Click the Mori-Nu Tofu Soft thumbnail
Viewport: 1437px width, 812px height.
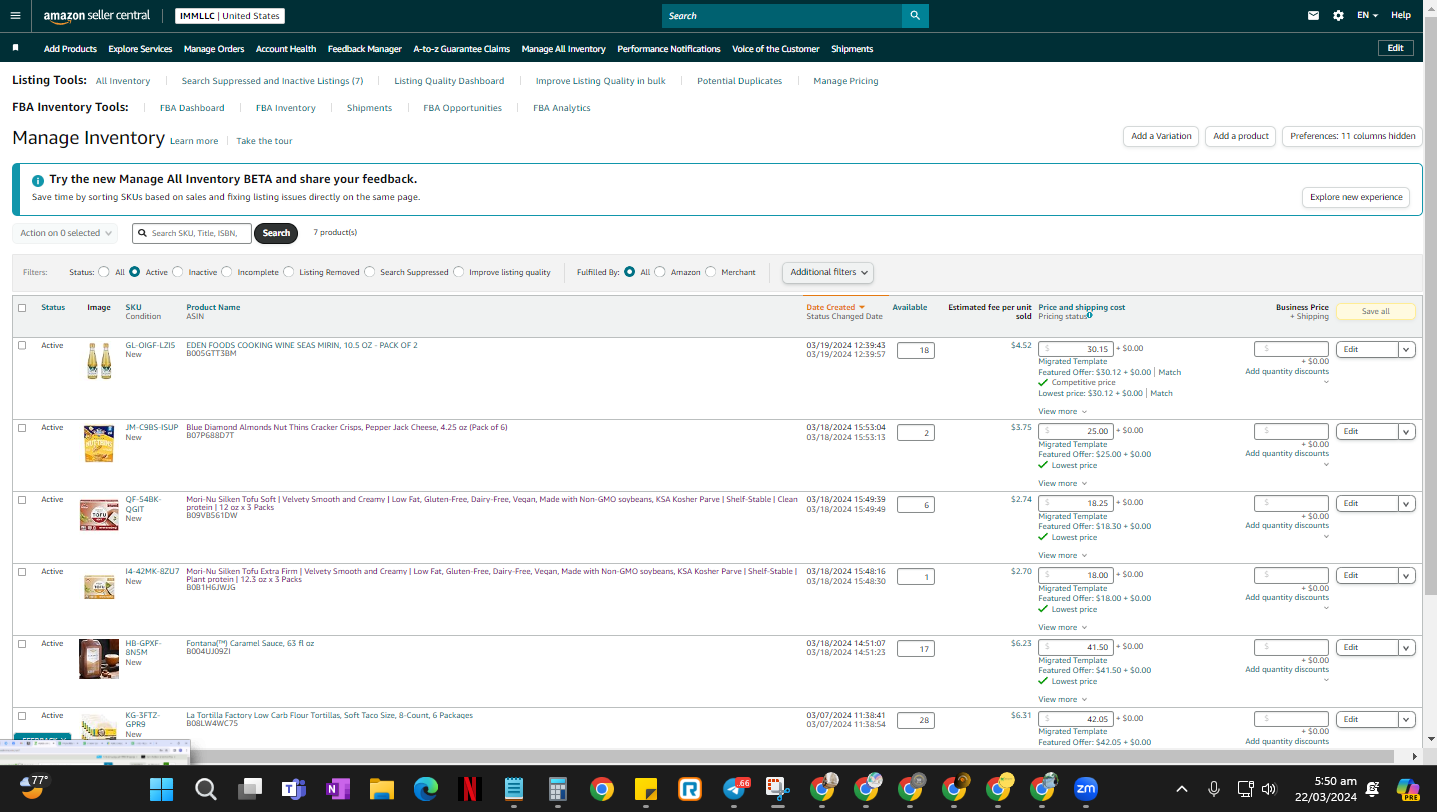click(x=99, y=515)
